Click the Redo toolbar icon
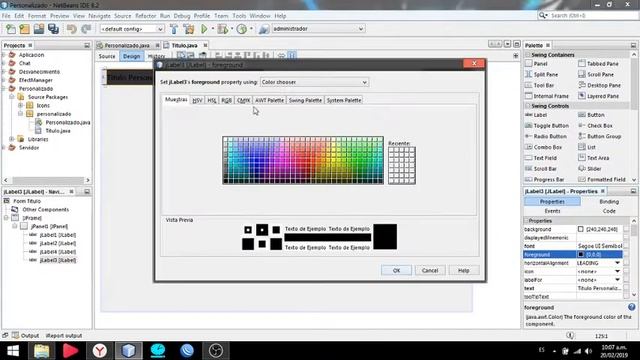Image resolution: width=640 pixels, height=360 pixels. (x=86, y=29)
